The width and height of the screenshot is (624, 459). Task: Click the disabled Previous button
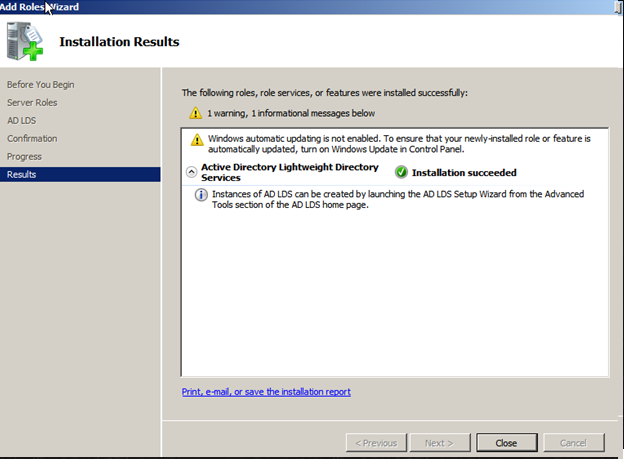pyautogui.click(x=376, y=443)
